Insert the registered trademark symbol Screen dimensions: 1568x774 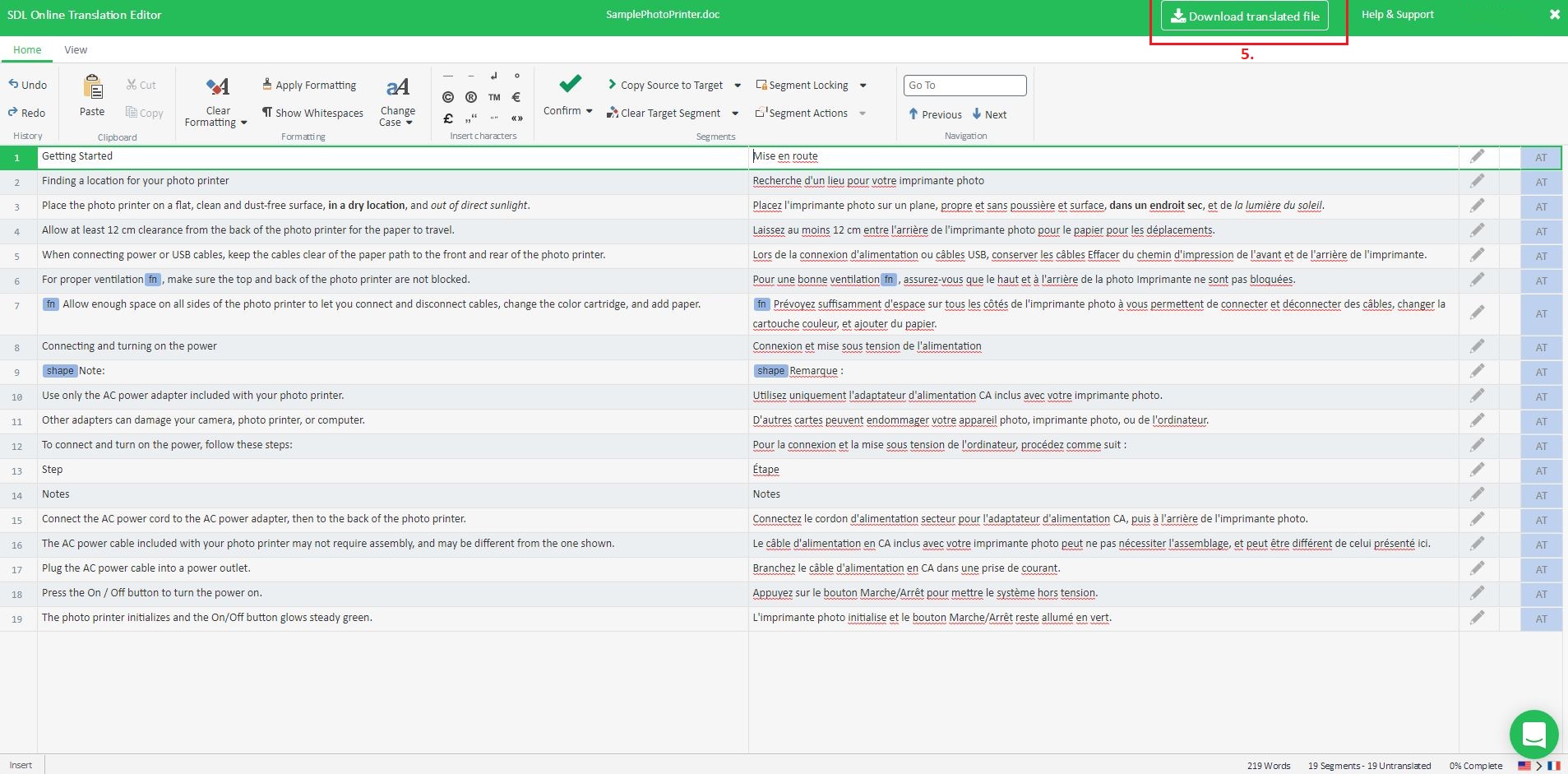coord(471,97)
